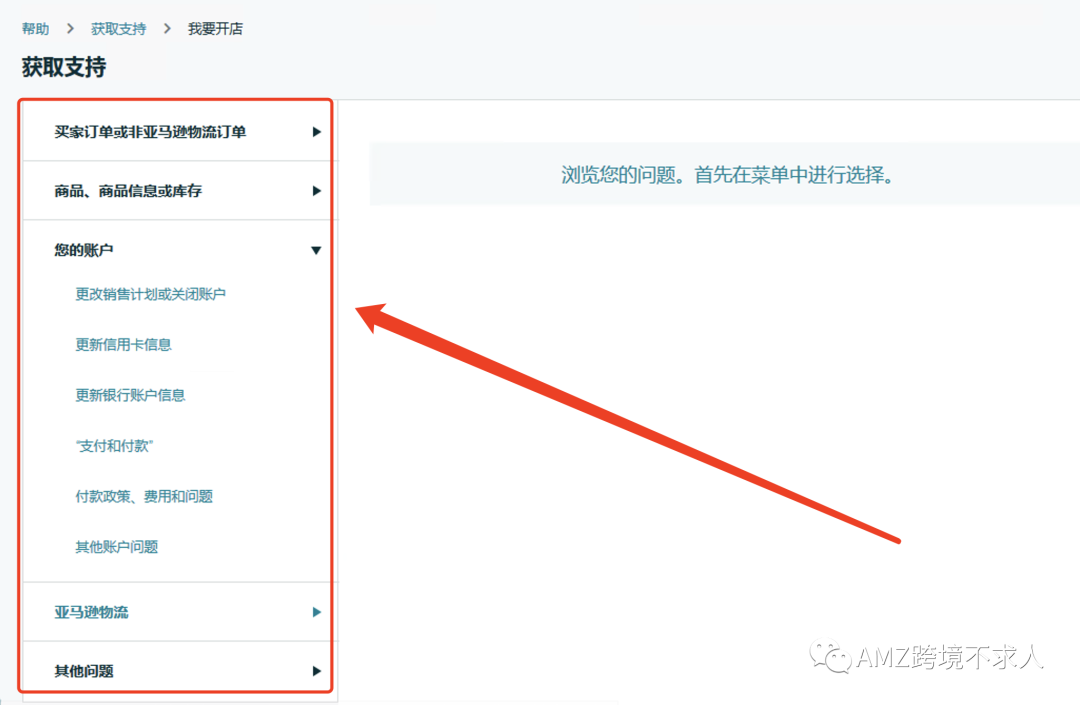Expand arrow next to 买家订单或非亚马逊物流订单
Image resolution: width=1080 pixels, height=705 pixels.
pyautogui.click(x=316, y=131)
